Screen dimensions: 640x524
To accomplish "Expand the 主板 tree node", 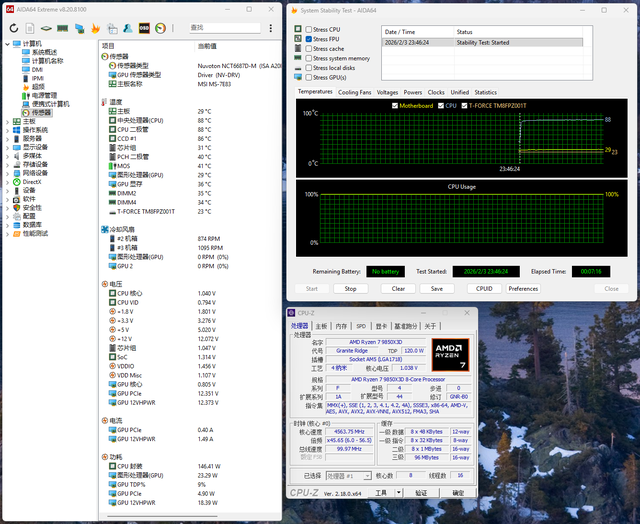I will pos(9,121).
